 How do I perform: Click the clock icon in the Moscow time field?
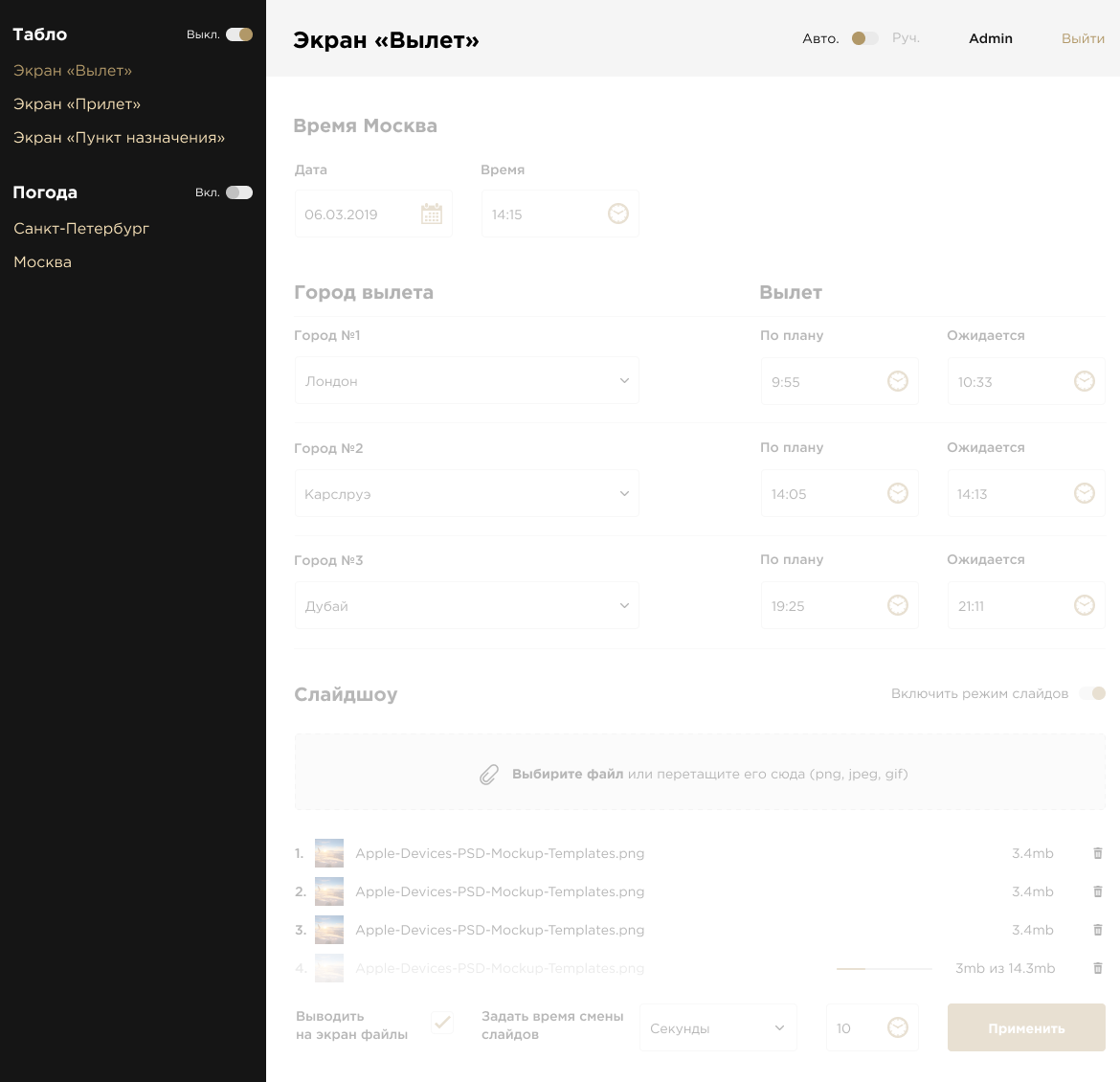(618, 214)
